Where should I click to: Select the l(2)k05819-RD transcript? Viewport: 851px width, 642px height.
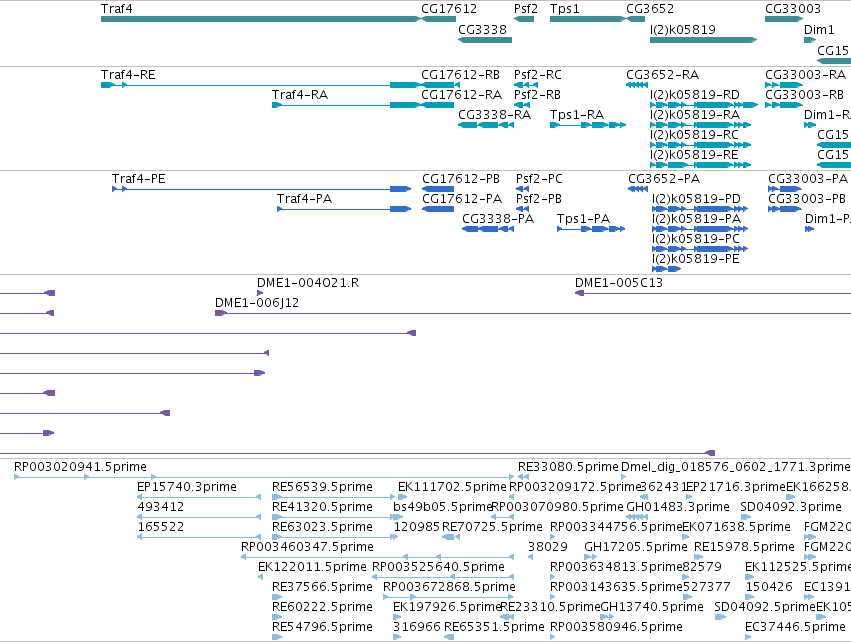coord(704,105)
